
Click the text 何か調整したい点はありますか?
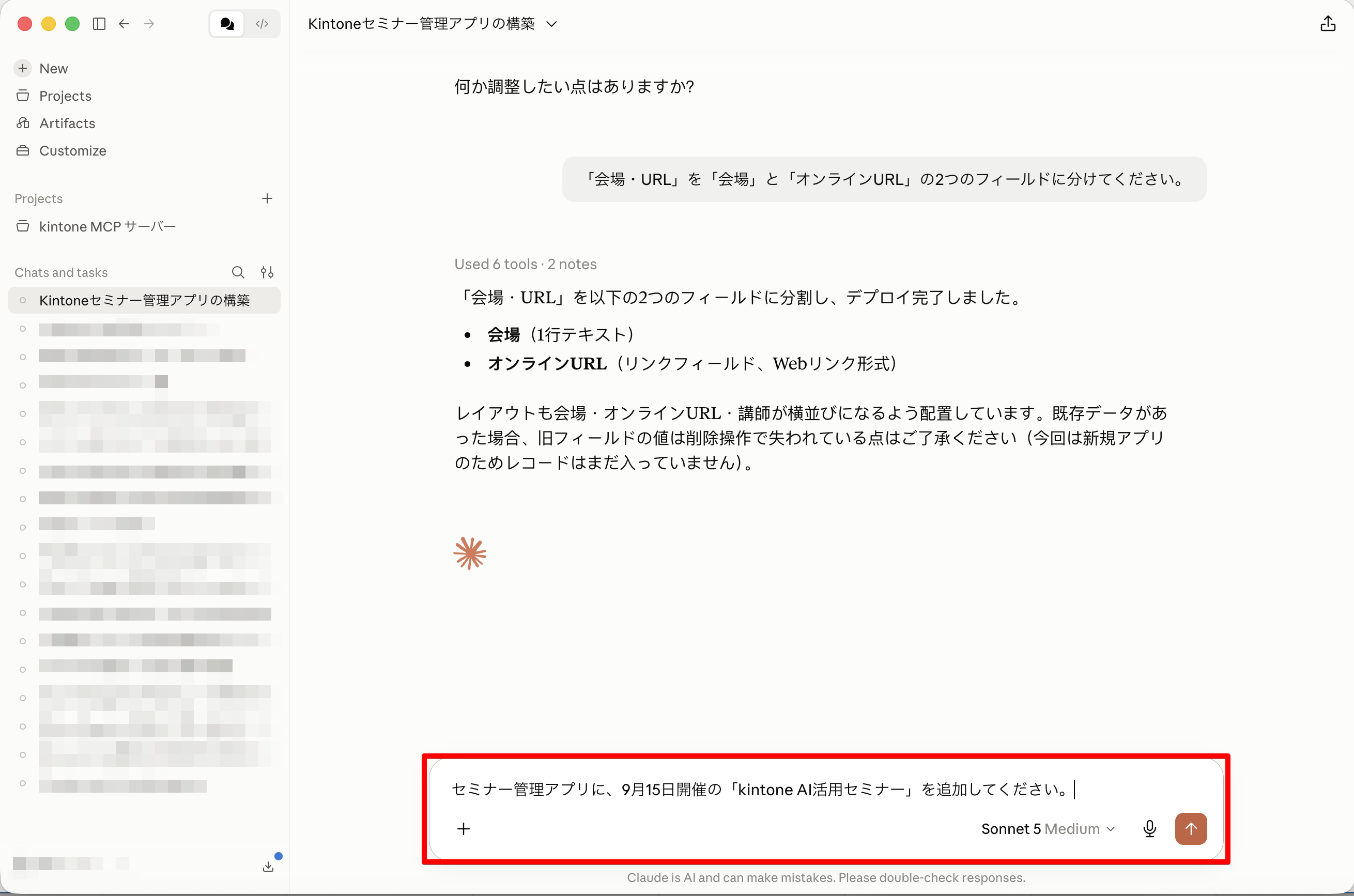[574, 87]
